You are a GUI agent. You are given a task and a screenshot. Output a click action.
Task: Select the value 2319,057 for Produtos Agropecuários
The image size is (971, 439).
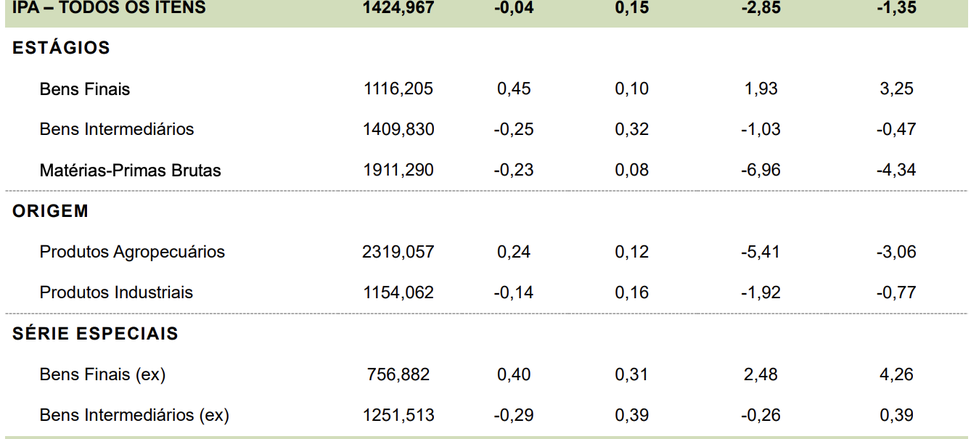pos(398,252)
